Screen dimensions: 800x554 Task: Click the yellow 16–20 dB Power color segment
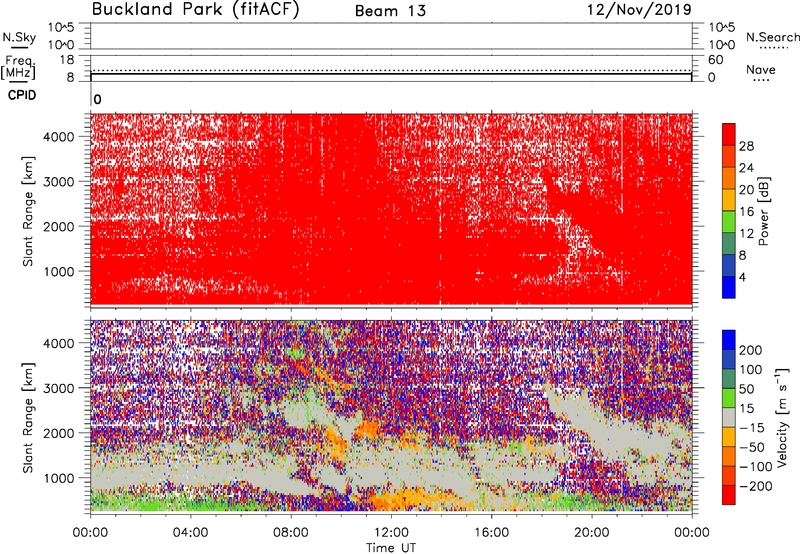pyautogui.click(x=729, y=200)
